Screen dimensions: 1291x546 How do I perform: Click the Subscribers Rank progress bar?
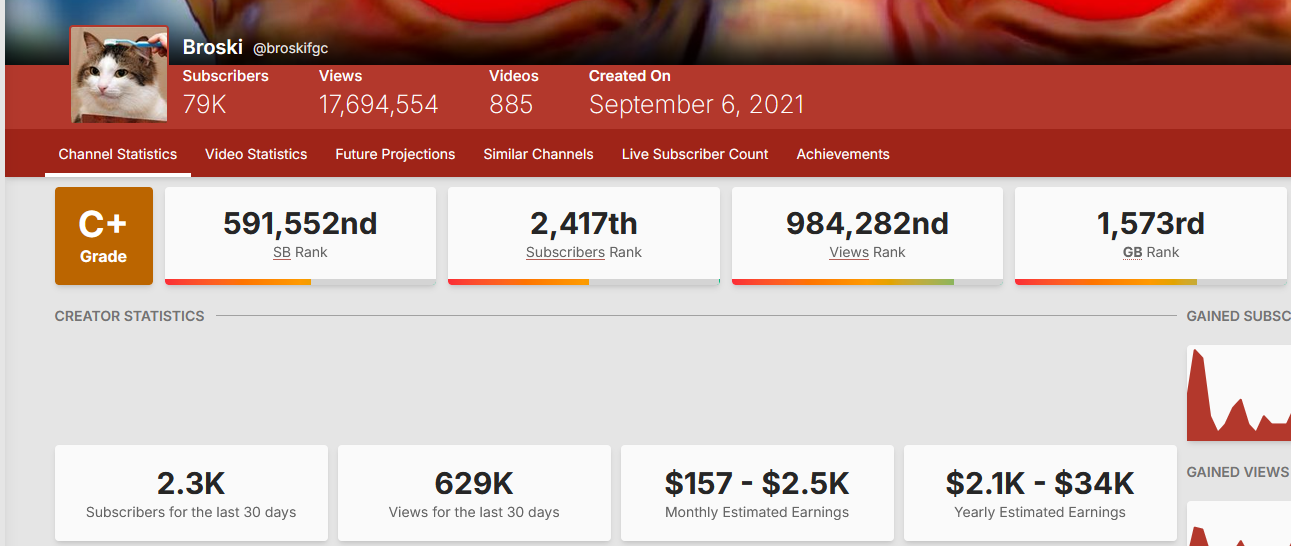(x=584, y=282)
